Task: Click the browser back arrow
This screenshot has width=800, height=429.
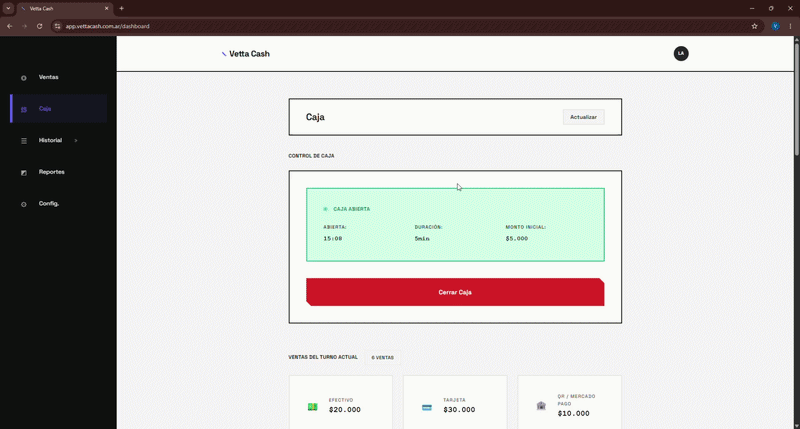Action: pos(10,26)
